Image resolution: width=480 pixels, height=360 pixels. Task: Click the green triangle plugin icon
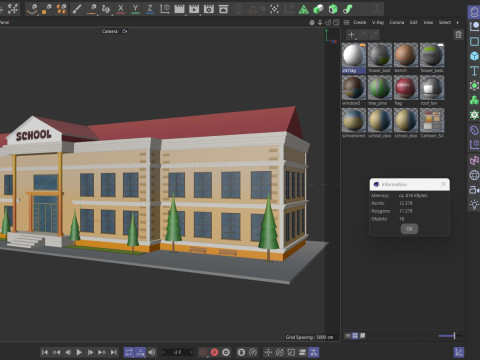303,9
